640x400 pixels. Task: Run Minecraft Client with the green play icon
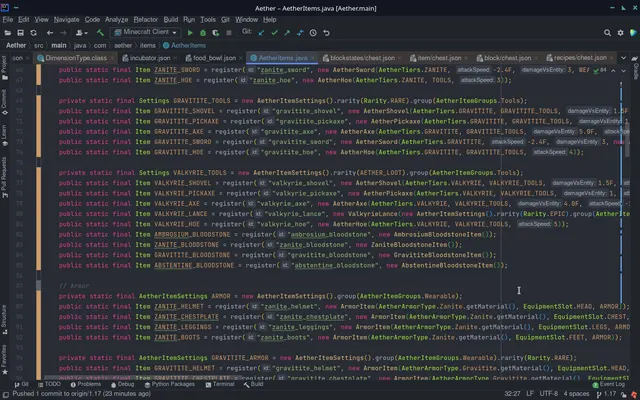[190, 33]
